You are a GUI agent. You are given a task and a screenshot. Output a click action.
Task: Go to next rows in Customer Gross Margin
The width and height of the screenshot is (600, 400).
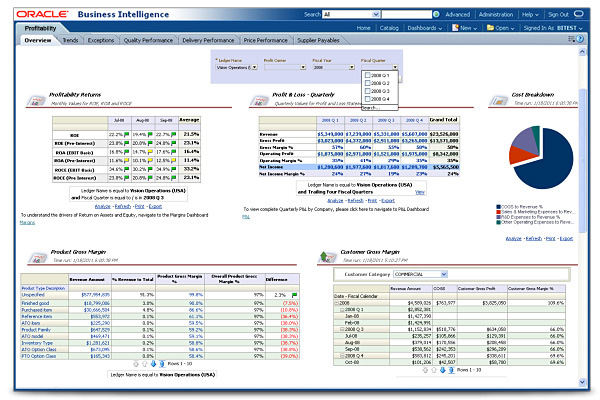click(x=442, y=370)
